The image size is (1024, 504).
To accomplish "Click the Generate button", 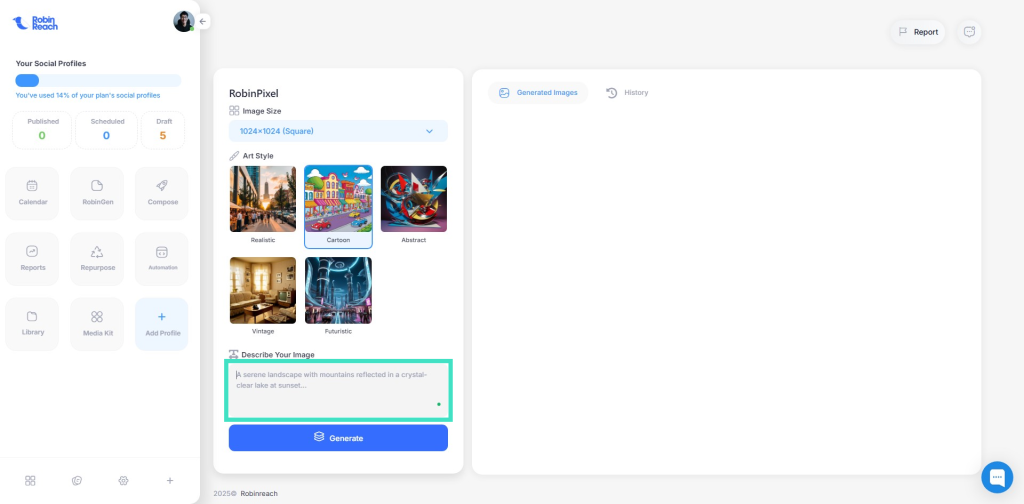I will pos(338,438).
